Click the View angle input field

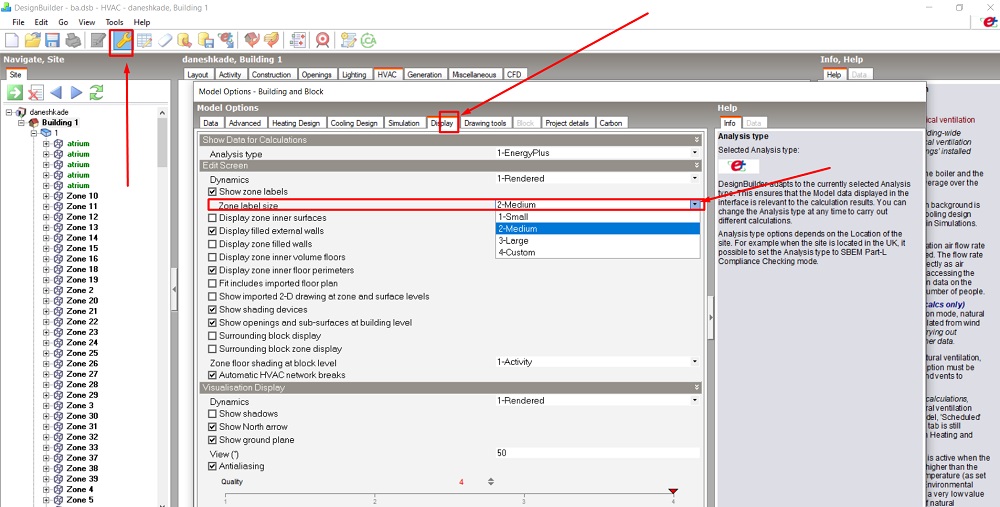[598, 453]
